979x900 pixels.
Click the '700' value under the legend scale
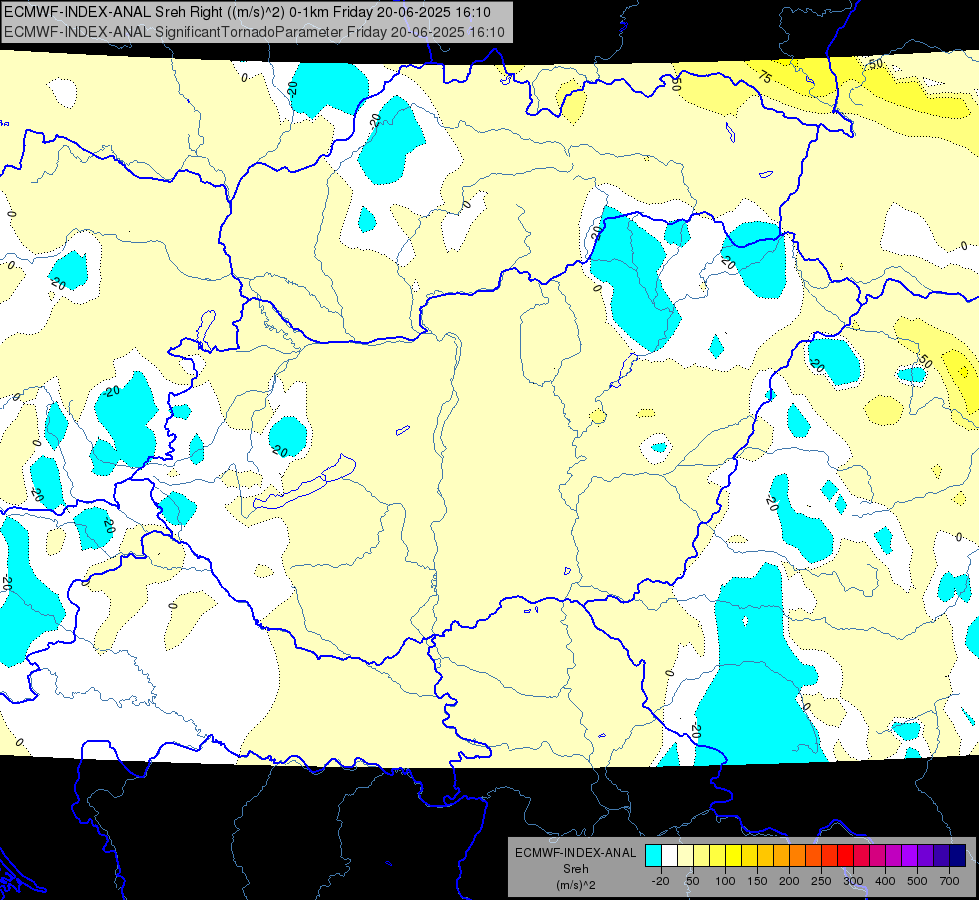[x=949, y=881]
